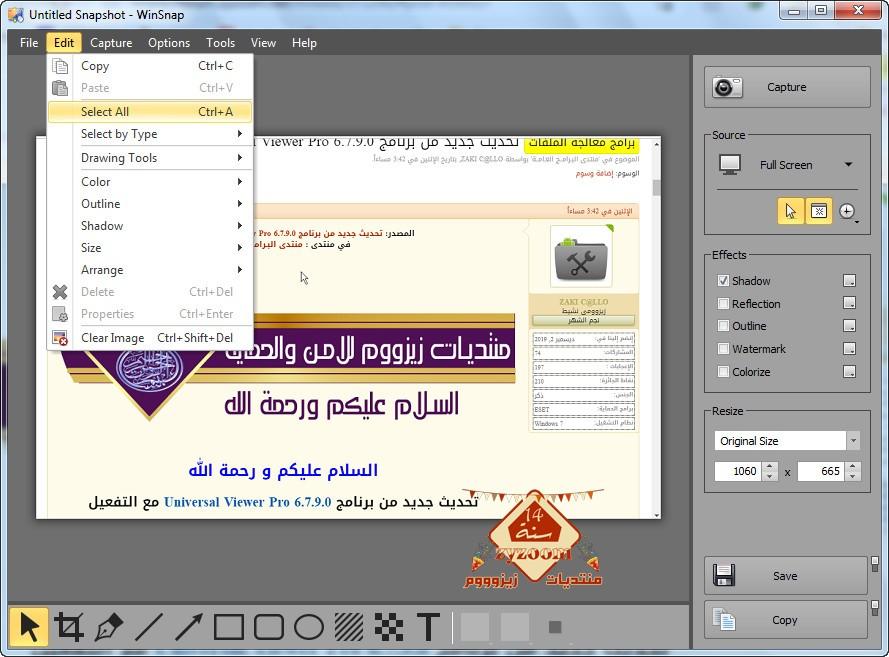
Task: Select the Text tool
Action: (x=429, y=627)
